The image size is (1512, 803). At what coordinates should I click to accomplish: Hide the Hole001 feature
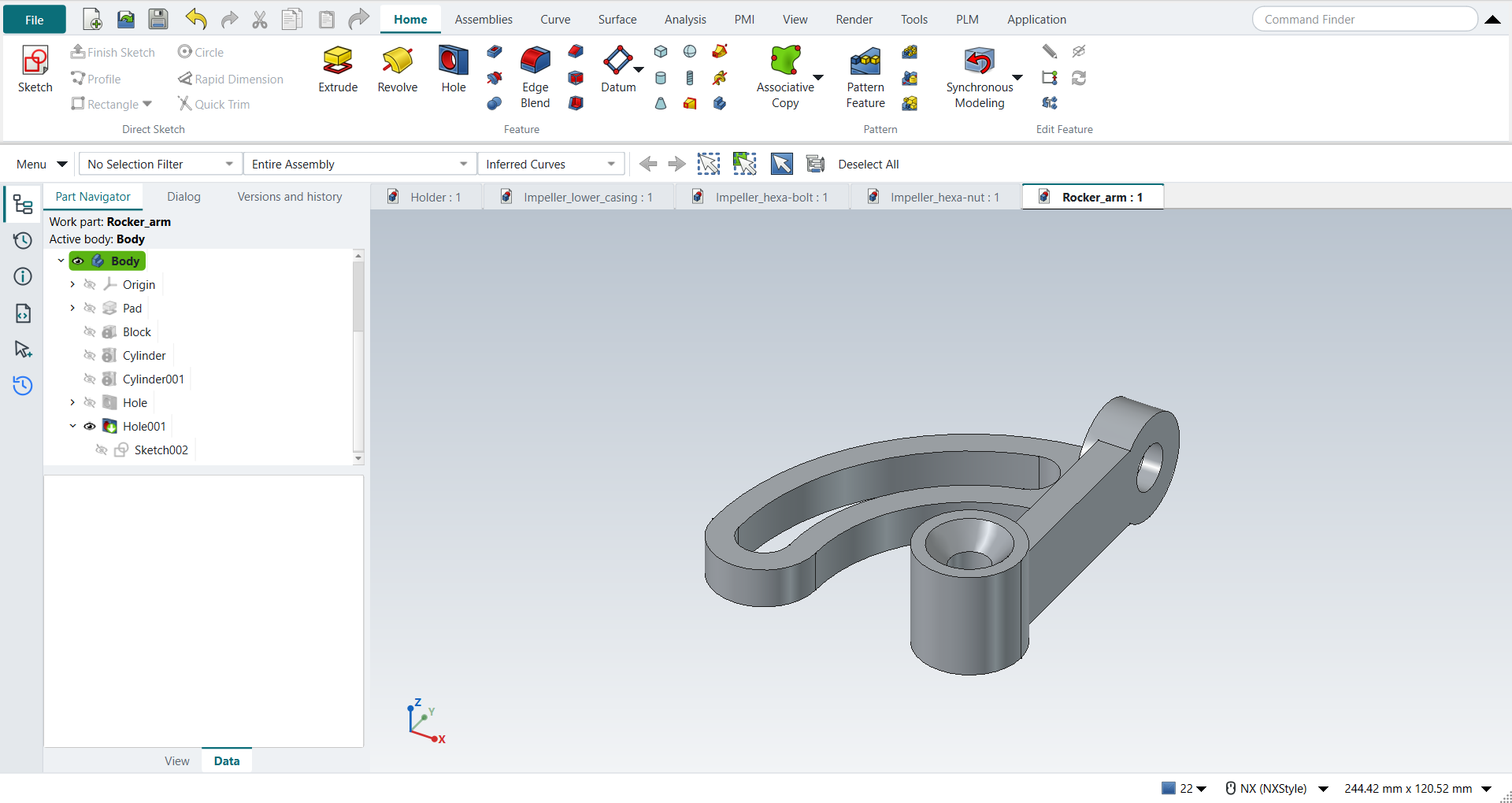coord(90,426)
